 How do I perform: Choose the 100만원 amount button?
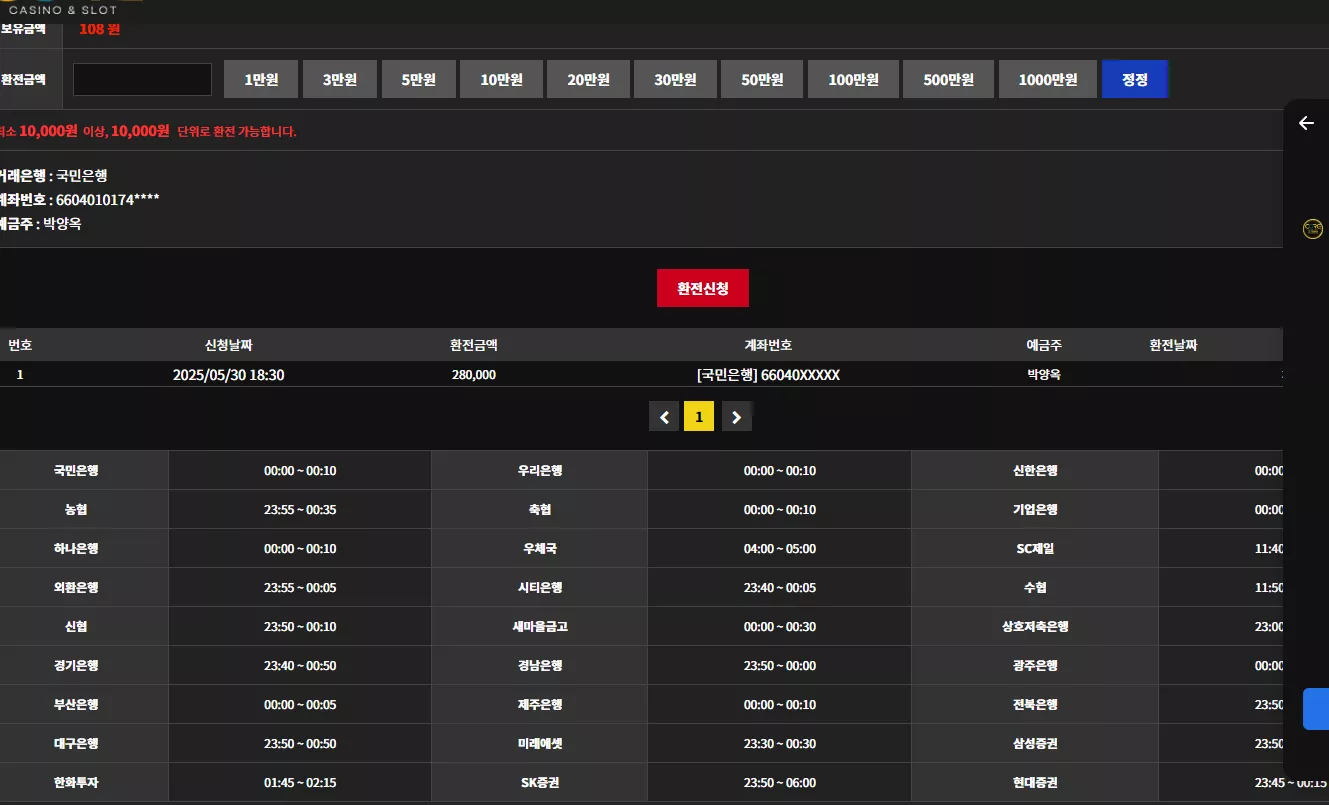[853, 80]
